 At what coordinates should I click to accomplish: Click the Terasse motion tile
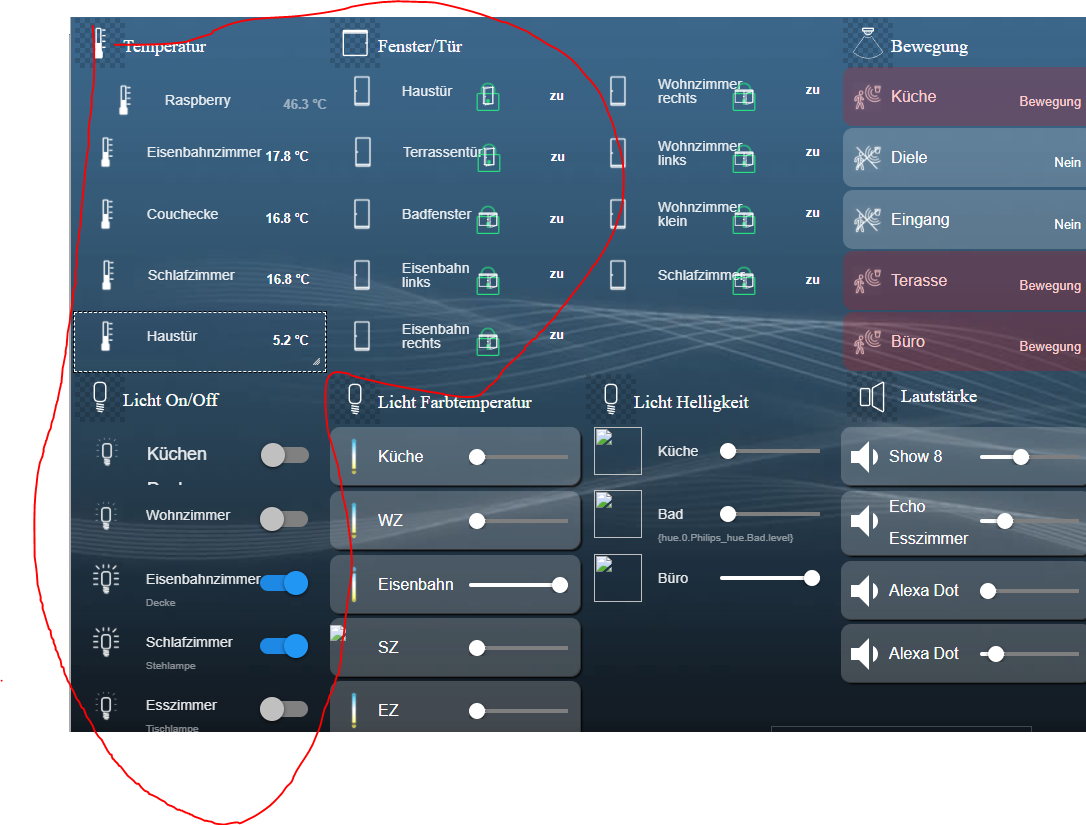click(x=964, y=281)
